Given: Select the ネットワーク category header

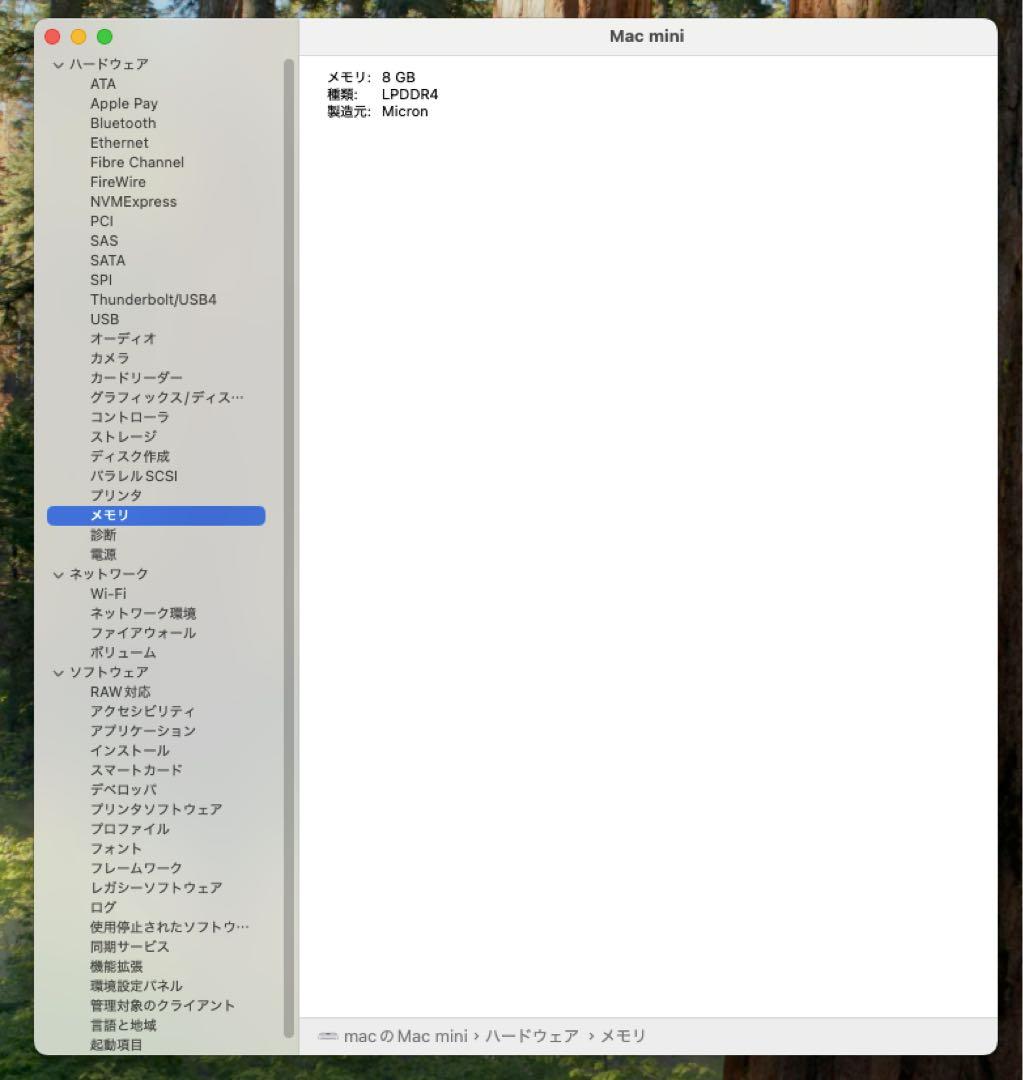Looking at the screenshot, I should click(x=109, y=574).
